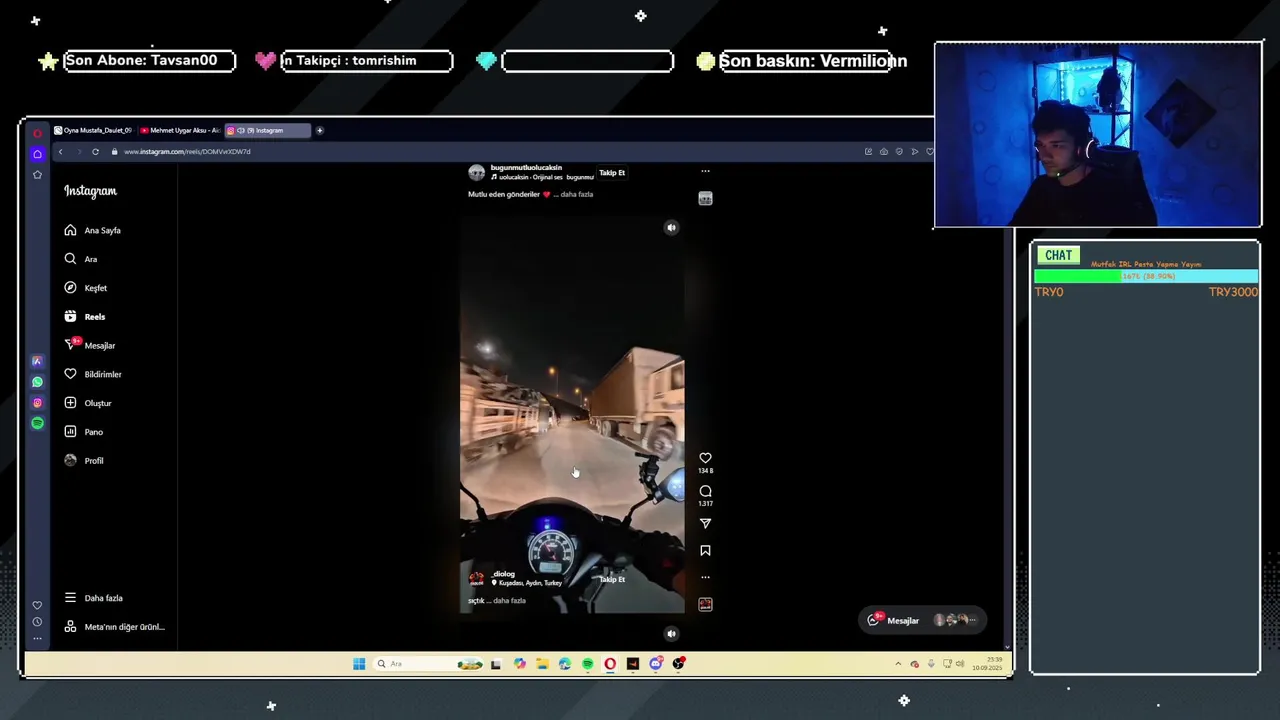Open Ana Sayfa in Instagram sidebar
1280x720 pixels.
(x=92, y=230)
